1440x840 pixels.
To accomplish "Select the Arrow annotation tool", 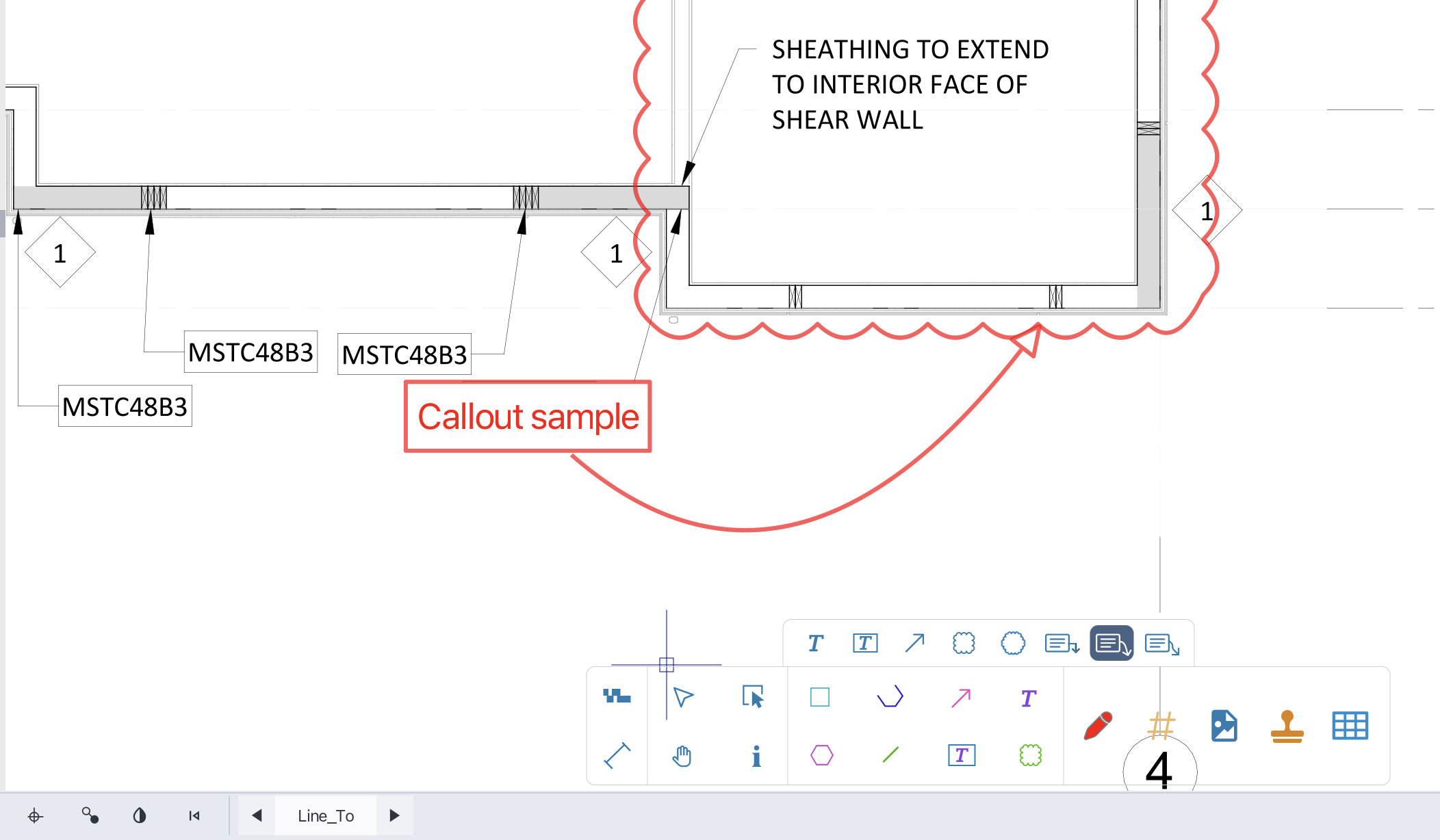I will [914, 643].
